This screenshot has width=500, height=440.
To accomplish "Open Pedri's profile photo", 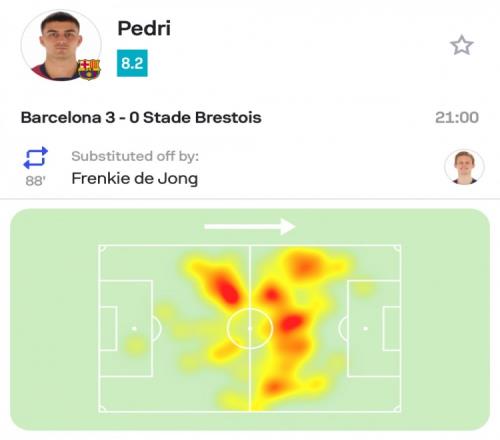I will [61, 45].
